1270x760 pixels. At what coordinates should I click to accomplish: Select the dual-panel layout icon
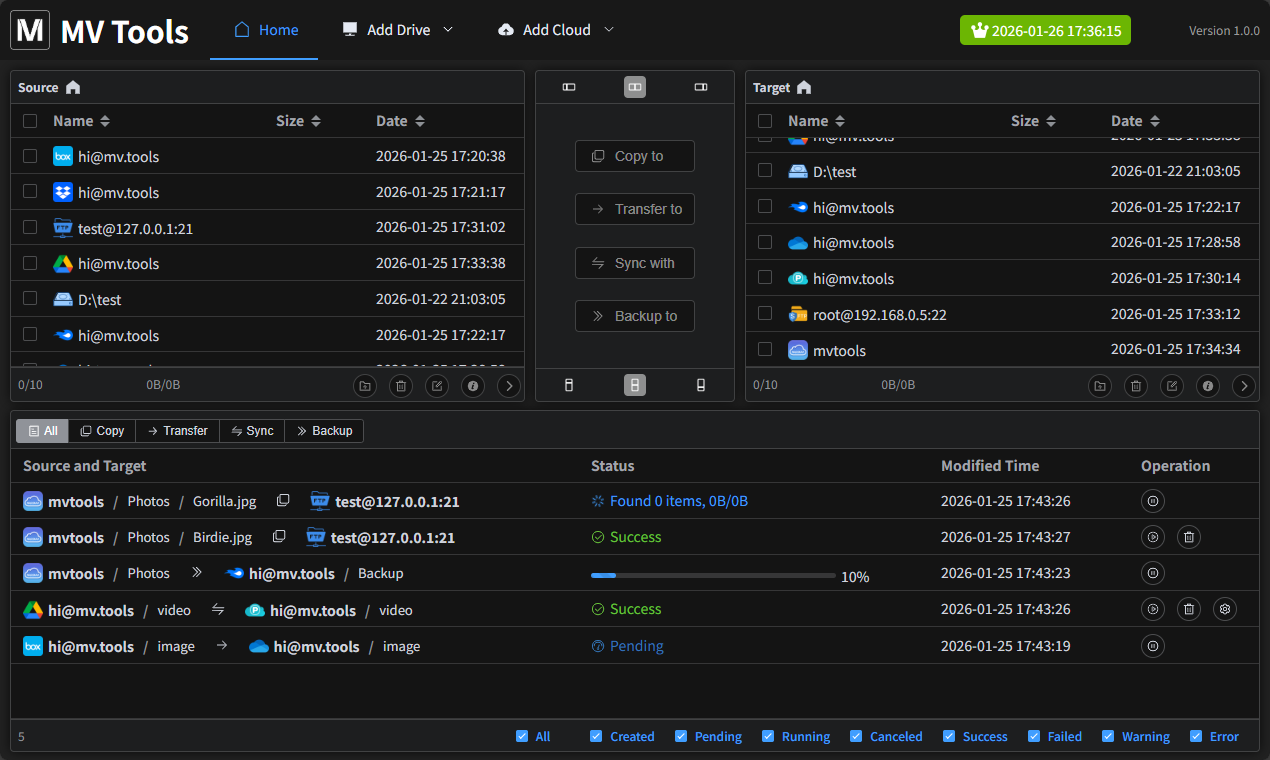[x=635, y=87]
